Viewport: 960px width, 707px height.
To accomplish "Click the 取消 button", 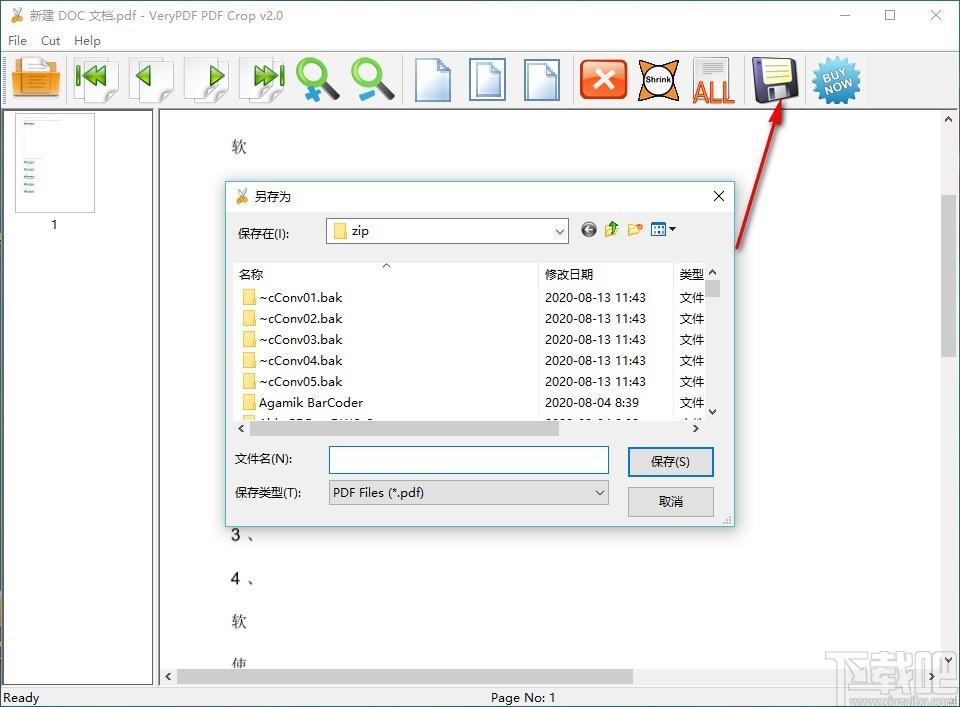I will click(x=670, y=501).
